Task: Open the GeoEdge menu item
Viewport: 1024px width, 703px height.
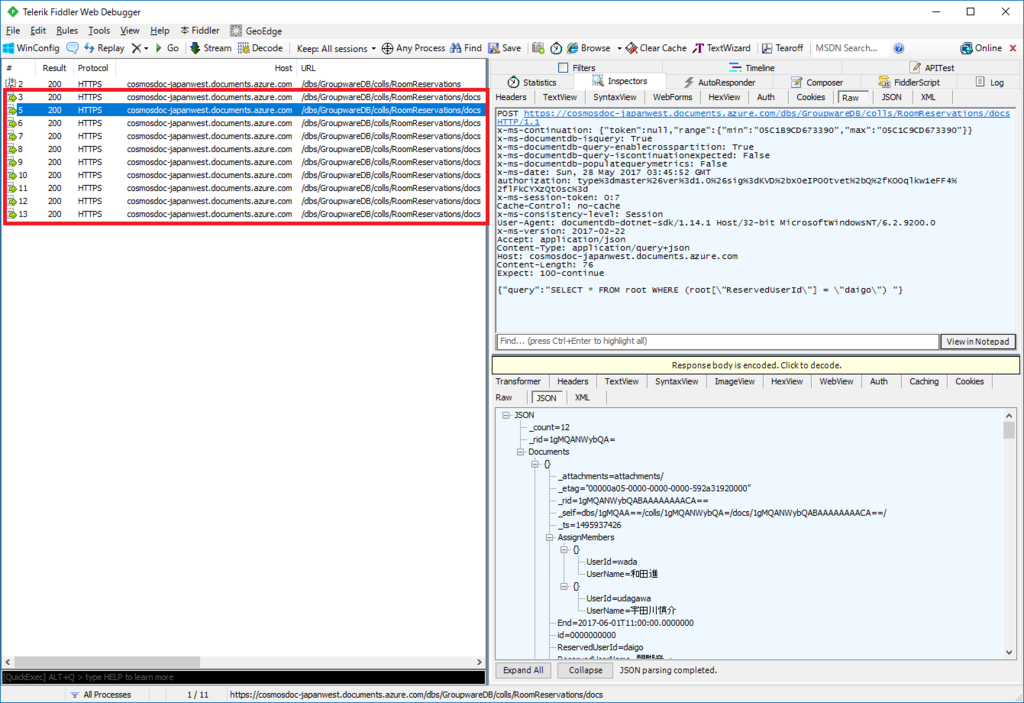Action: point(256,31)
